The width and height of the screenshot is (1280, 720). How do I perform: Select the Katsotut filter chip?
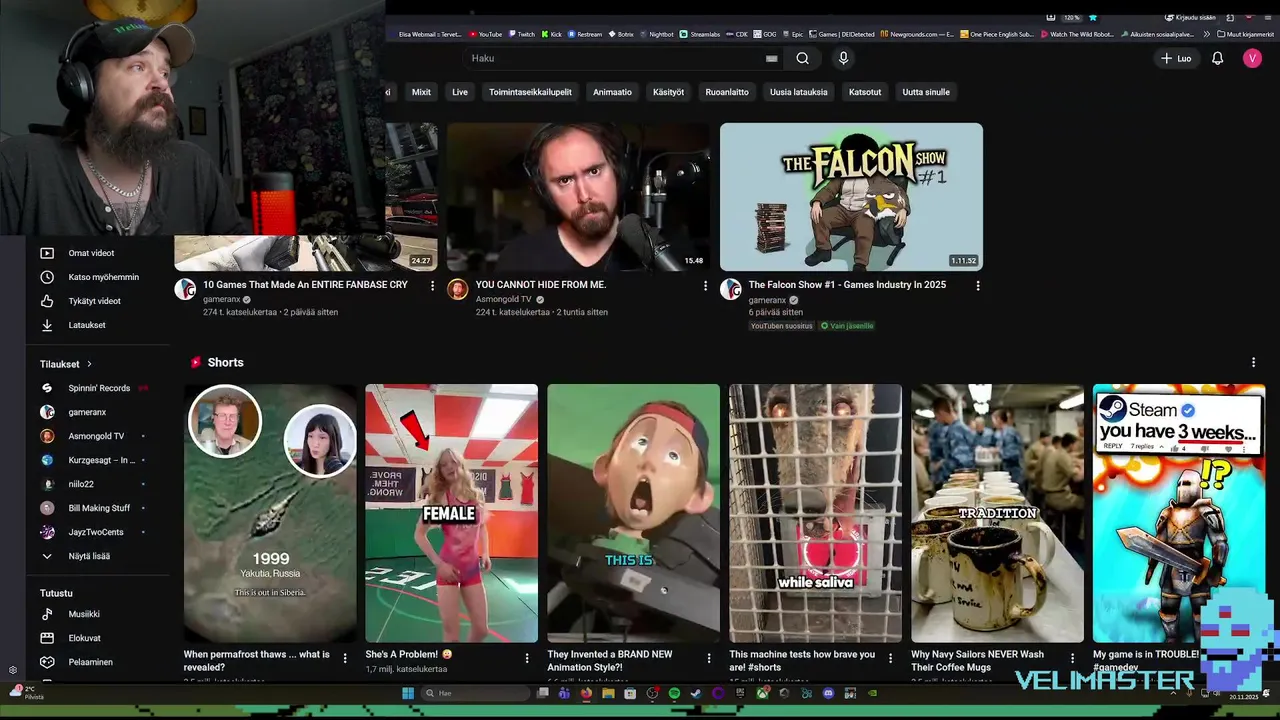[865, 92]
